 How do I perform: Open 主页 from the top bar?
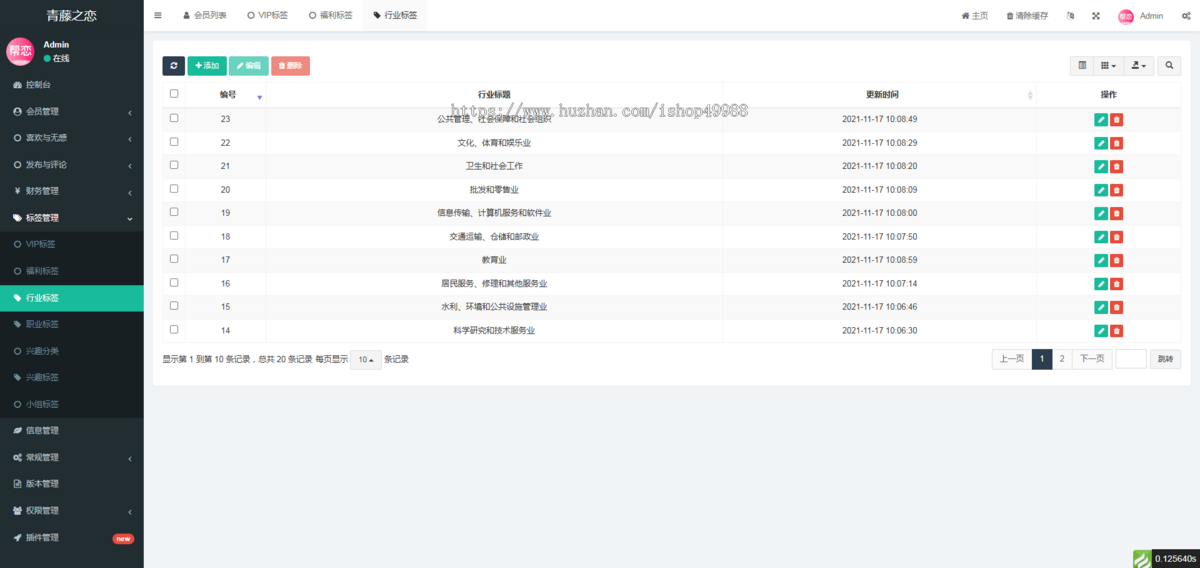coord(975,16)
